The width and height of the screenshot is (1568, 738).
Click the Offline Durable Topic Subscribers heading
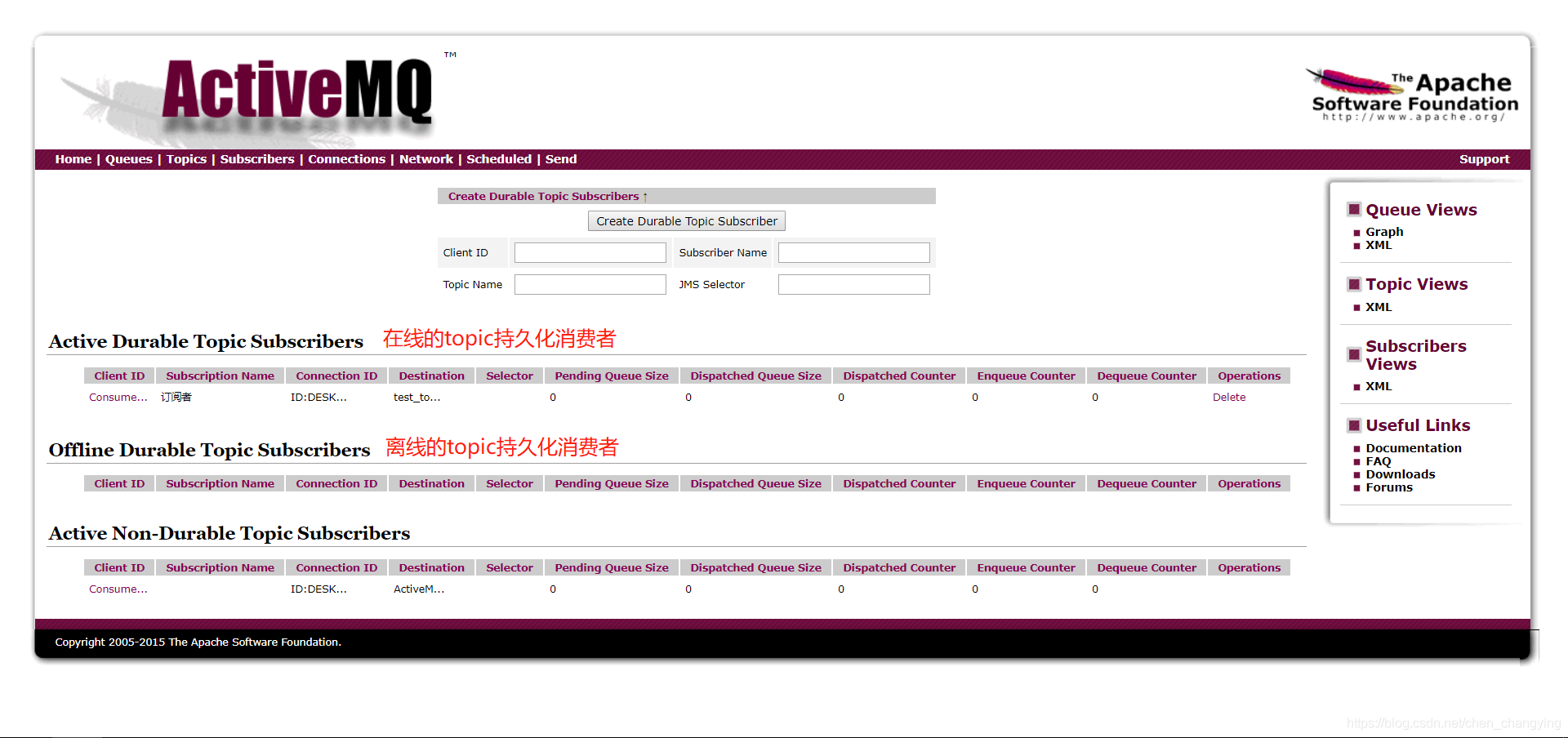(209, 450)
